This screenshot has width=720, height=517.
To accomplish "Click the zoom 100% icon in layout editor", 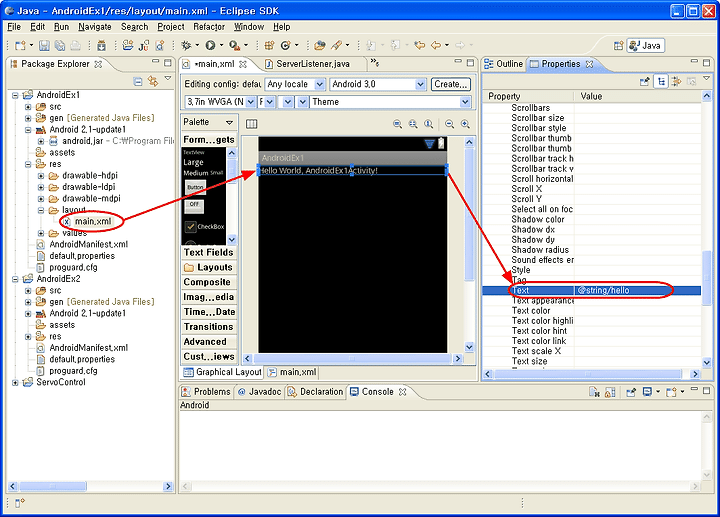I will (428, 124).
